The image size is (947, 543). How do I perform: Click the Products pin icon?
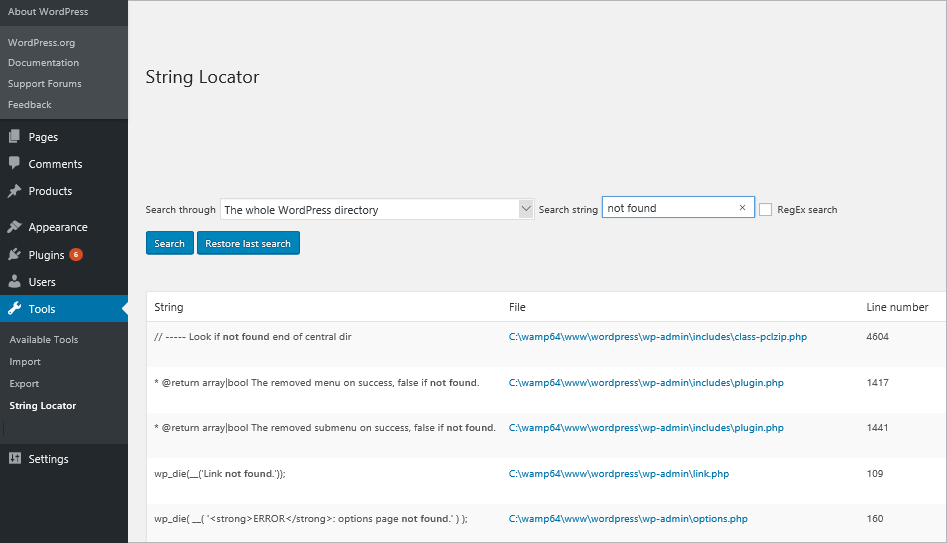tap(14, 191)
